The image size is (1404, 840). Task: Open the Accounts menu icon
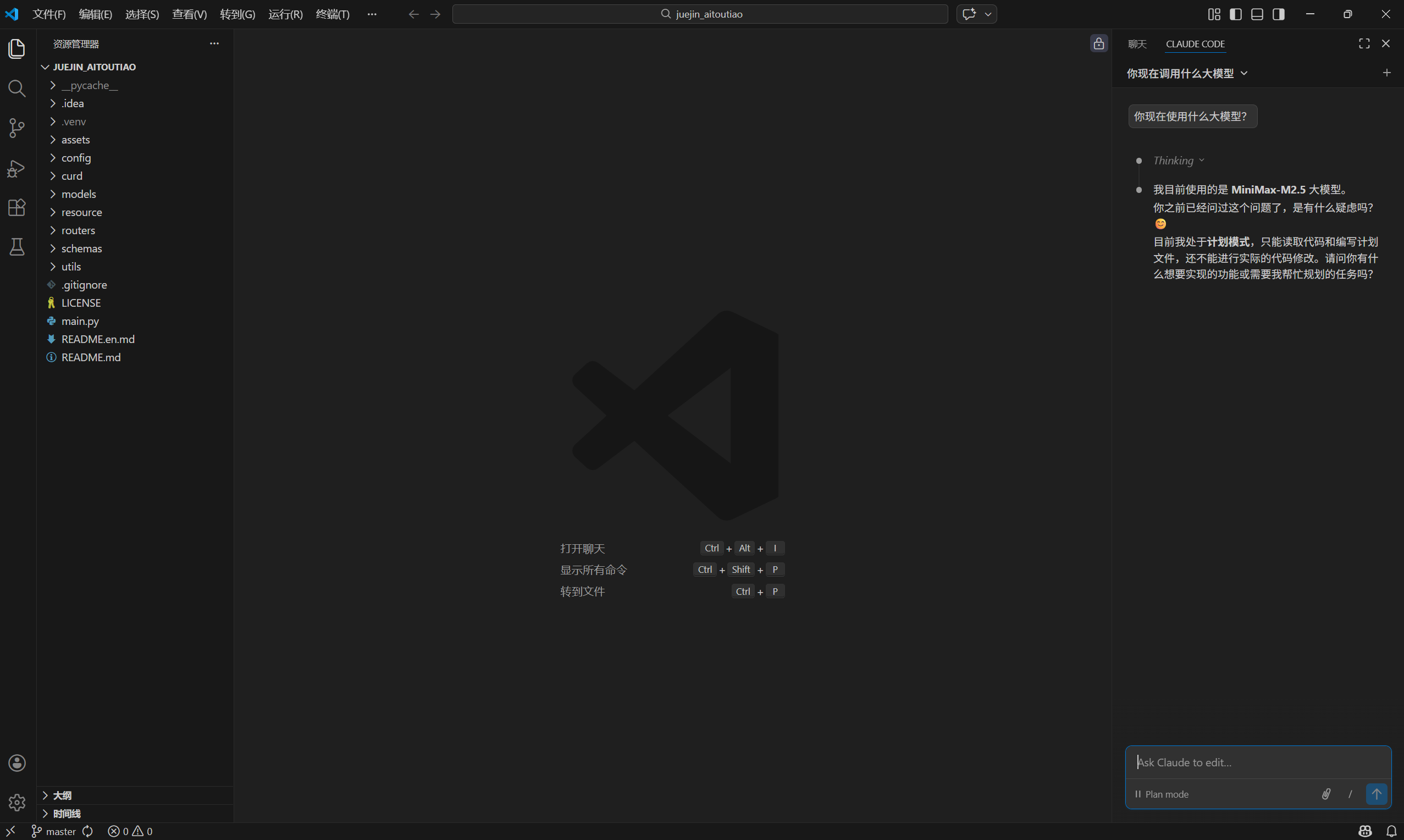[17, 763]
